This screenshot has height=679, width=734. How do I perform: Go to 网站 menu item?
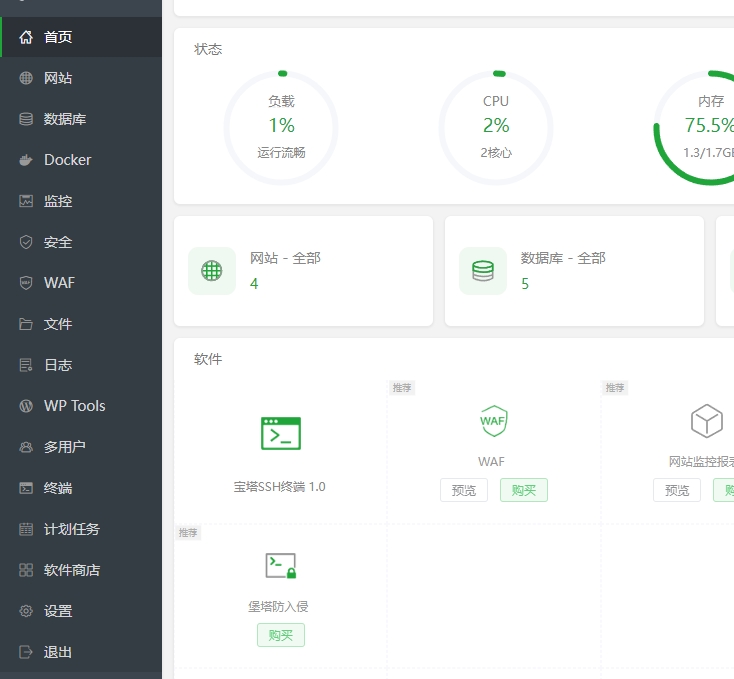point(81,78)
